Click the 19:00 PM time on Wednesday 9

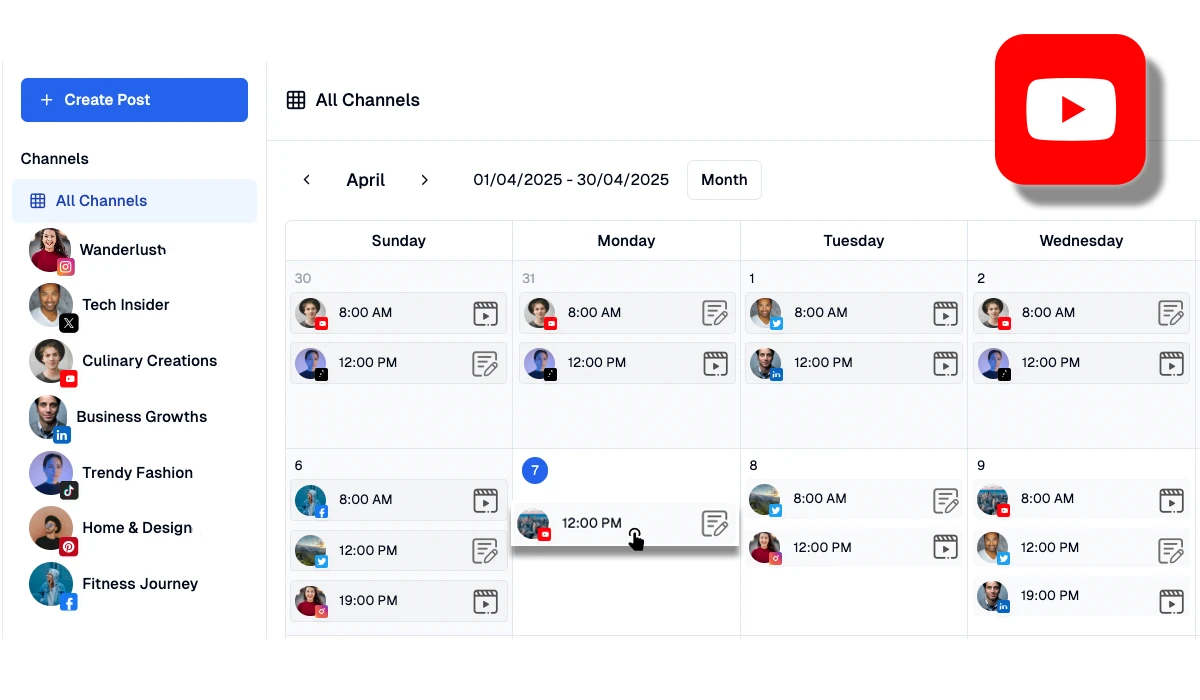pos(1050,596)
